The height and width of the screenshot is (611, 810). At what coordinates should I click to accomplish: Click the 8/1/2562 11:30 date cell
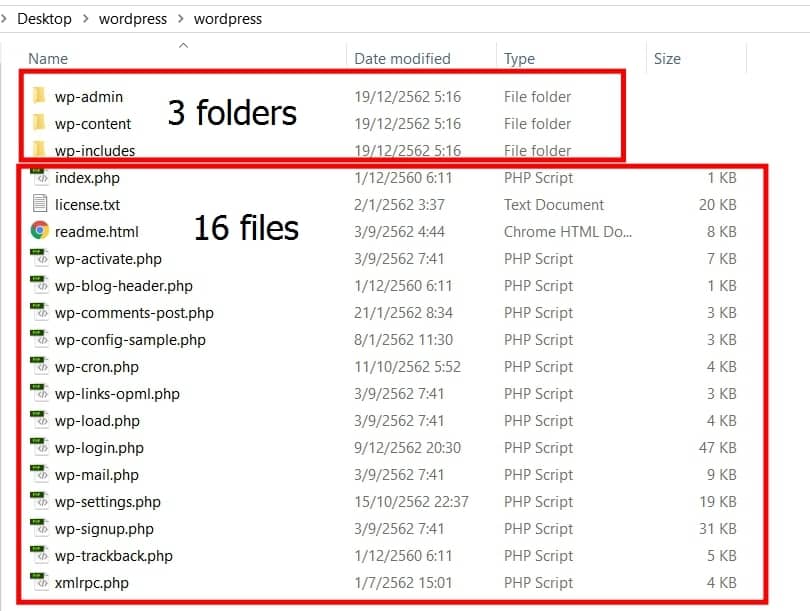coord(403,339)
